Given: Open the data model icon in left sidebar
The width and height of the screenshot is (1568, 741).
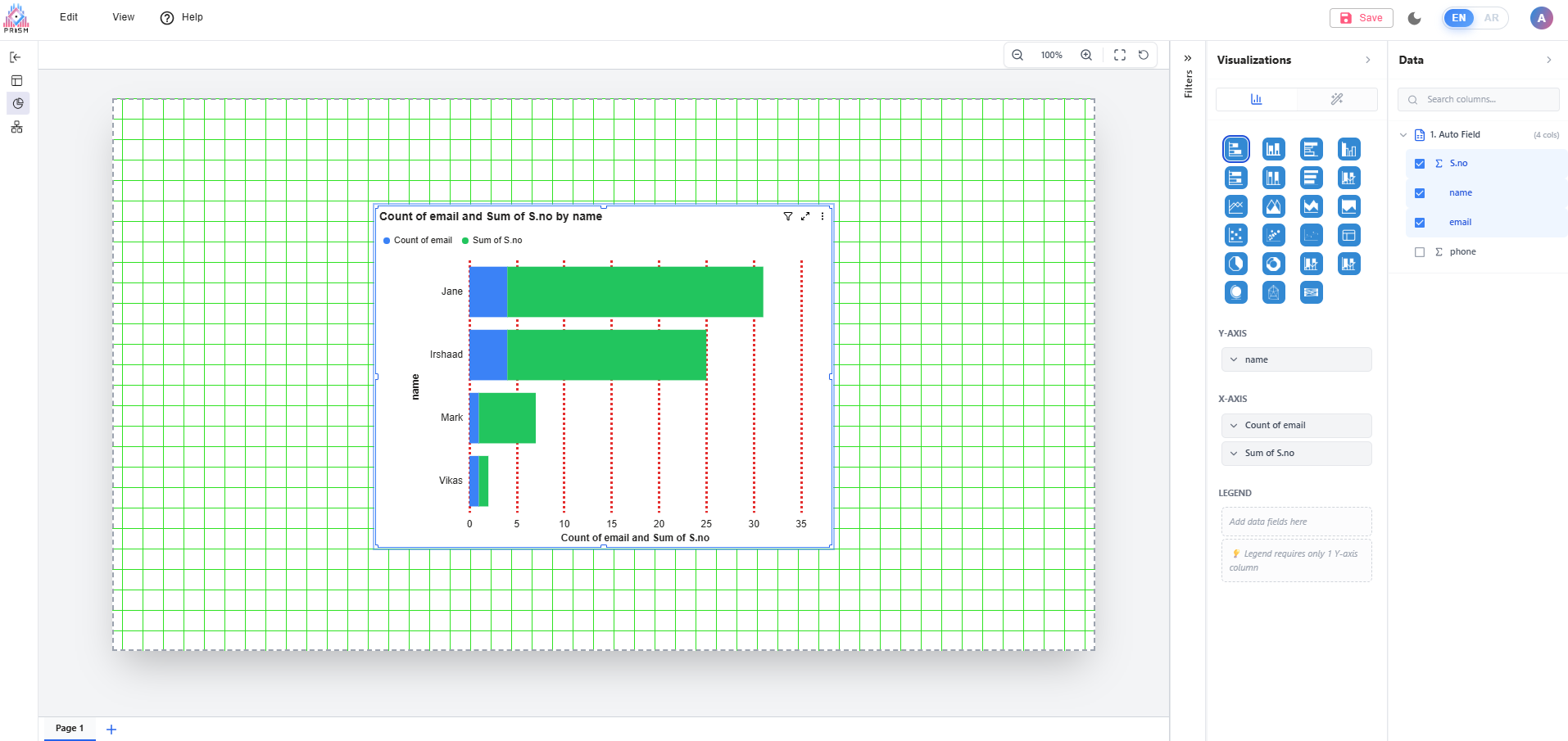Looking at the screenshot, I should tap(16, 127).
